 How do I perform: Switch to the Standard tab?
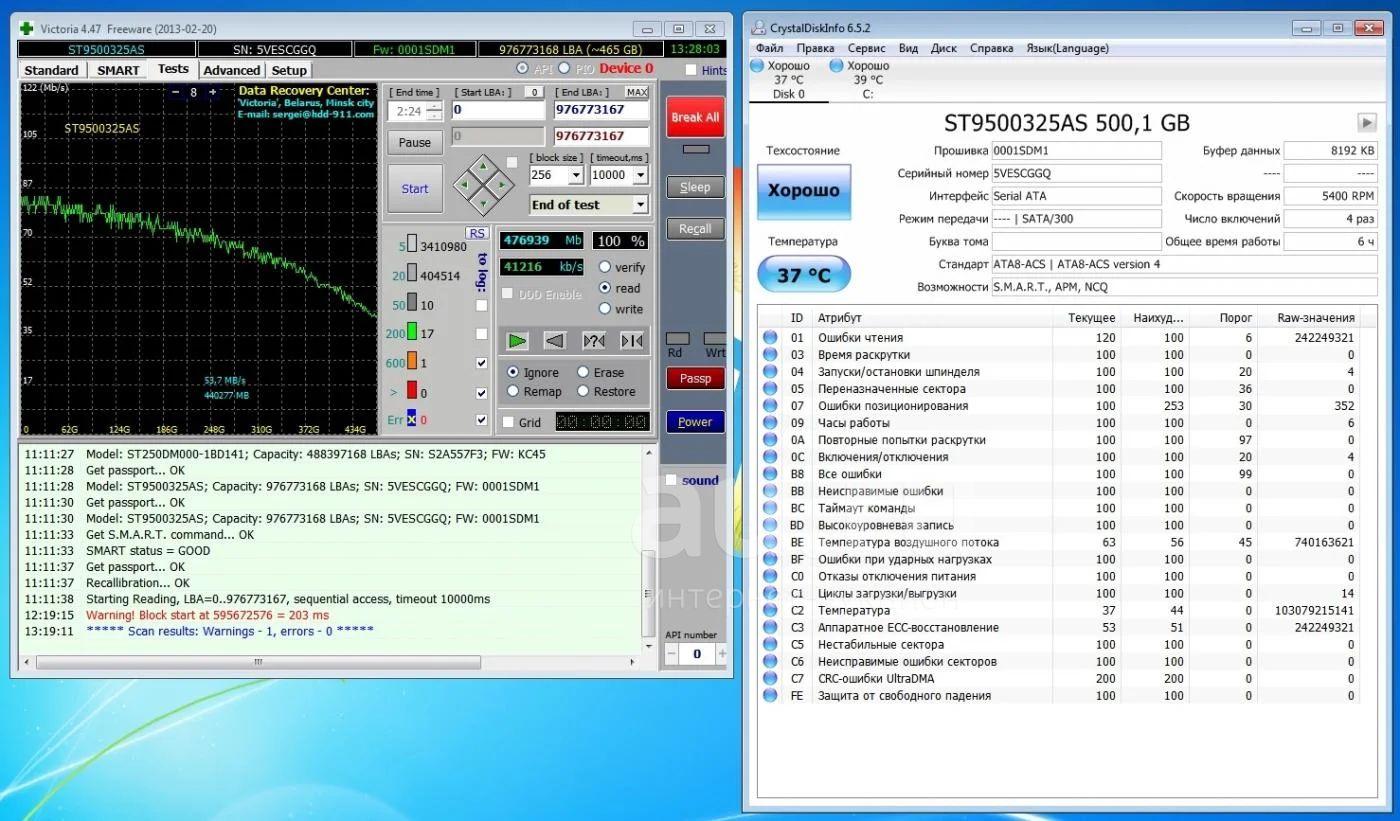tap(51, 70)
